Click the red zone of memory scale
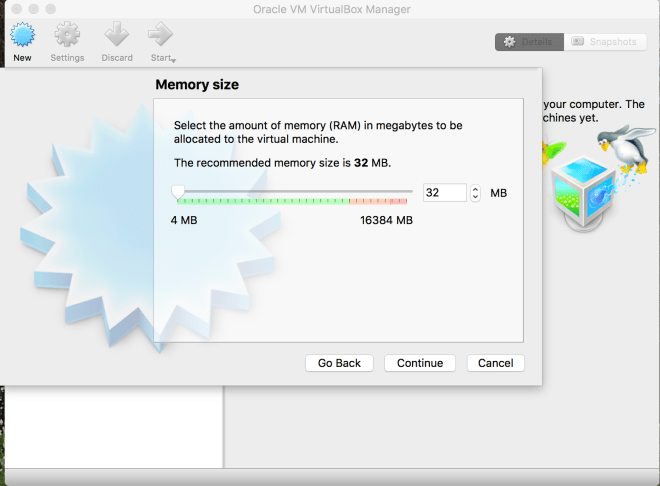This screenshot has height=486, width=660. pos(398,202)
